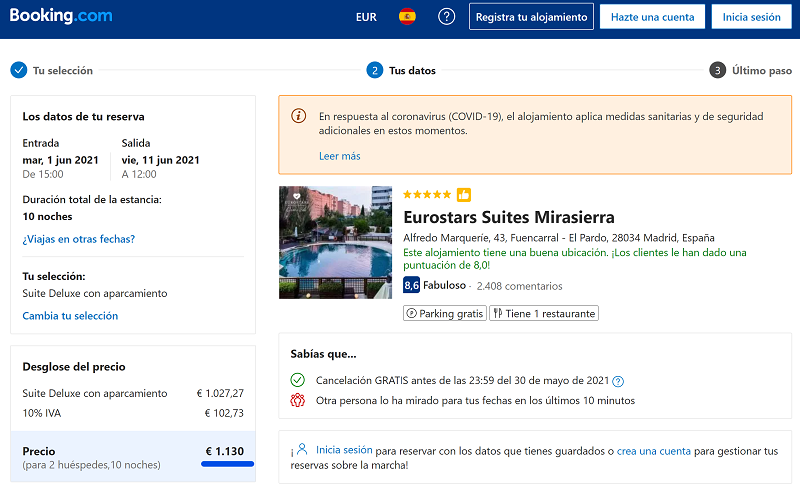Image resolution: width=800 pixels, height=491 pixels.
Task: Click the A 12:00 check-out time
Action: click(139, 175)
